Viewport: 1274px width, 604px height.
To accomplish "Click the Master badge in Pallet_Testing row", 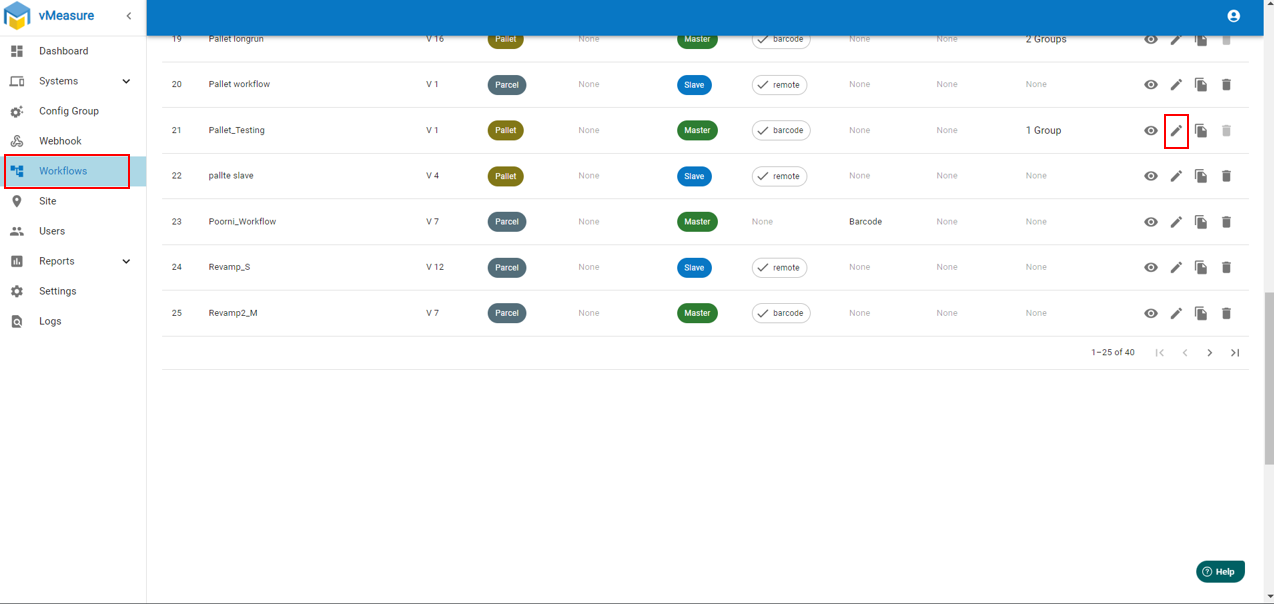I will (x=697, y=130).
